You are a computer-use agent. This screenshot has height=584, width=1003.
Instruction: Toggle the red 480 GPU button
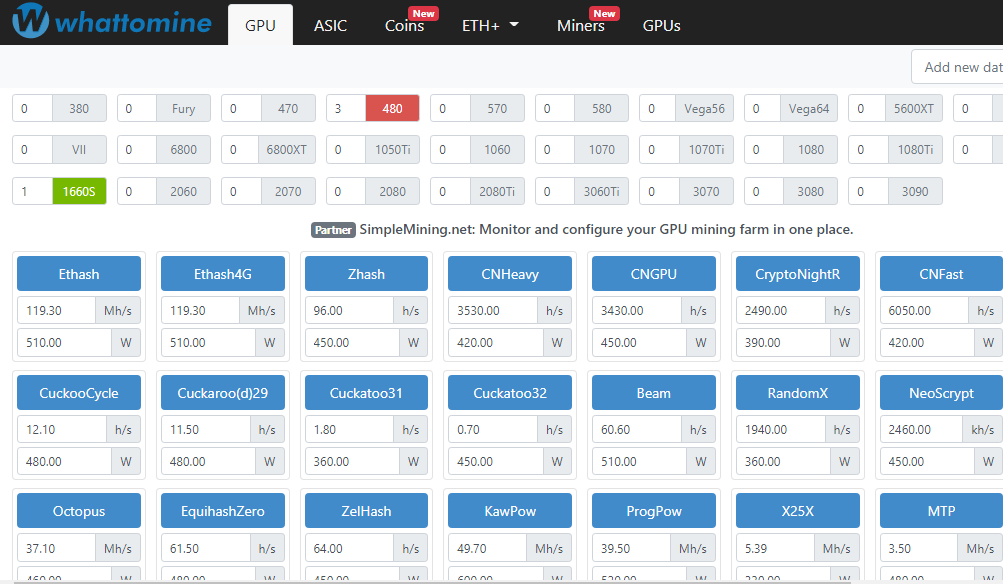tap(392, 108)
